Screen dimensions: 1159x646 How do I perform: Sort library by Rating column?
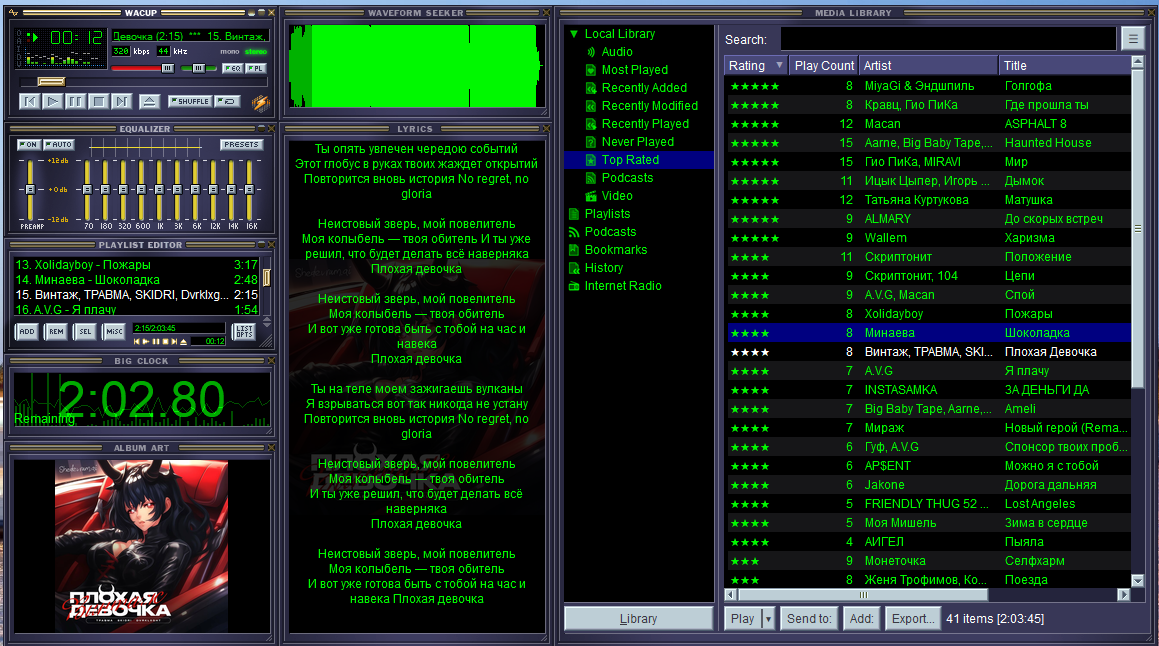[x=755, y=66]
